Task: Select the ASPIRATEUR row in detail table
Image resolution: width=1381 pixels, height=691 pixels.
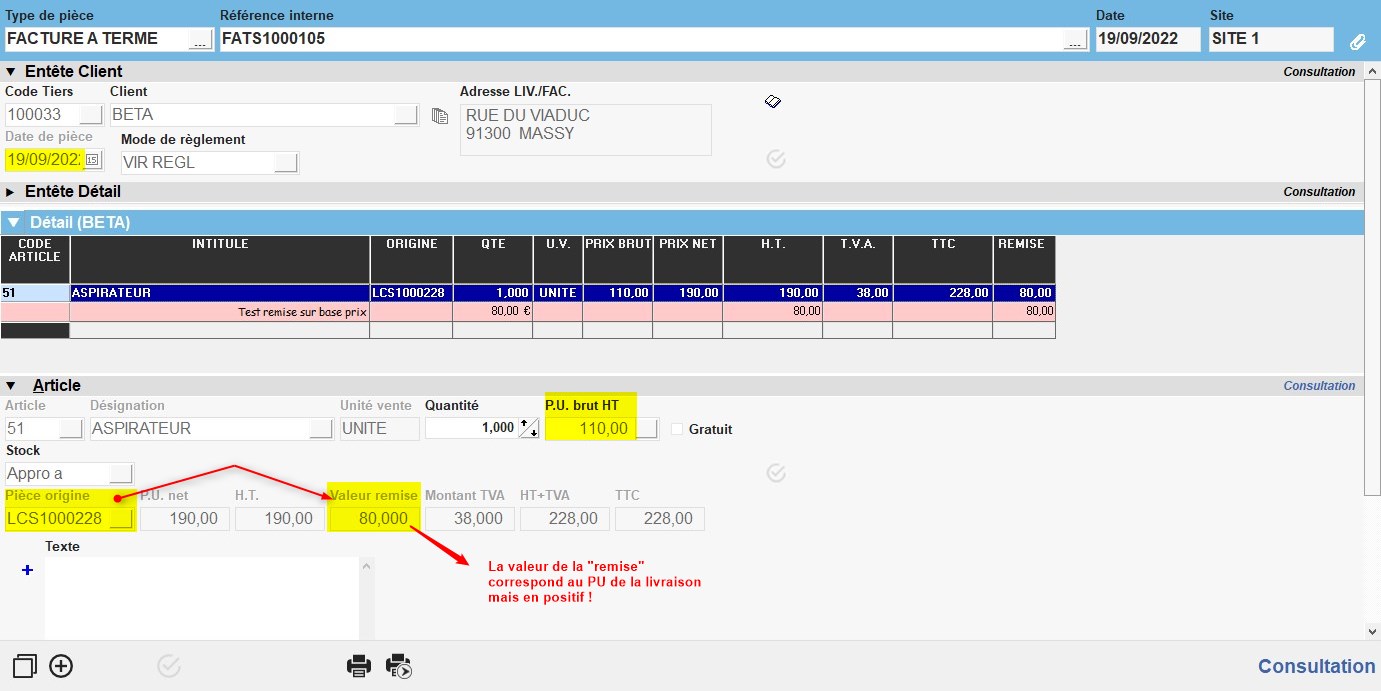Action: (x=218, y=293)
